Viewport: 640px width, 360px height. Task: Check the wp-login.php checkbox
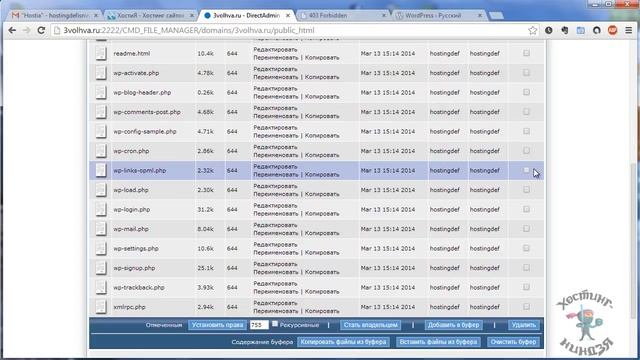[x=526, y=209]
